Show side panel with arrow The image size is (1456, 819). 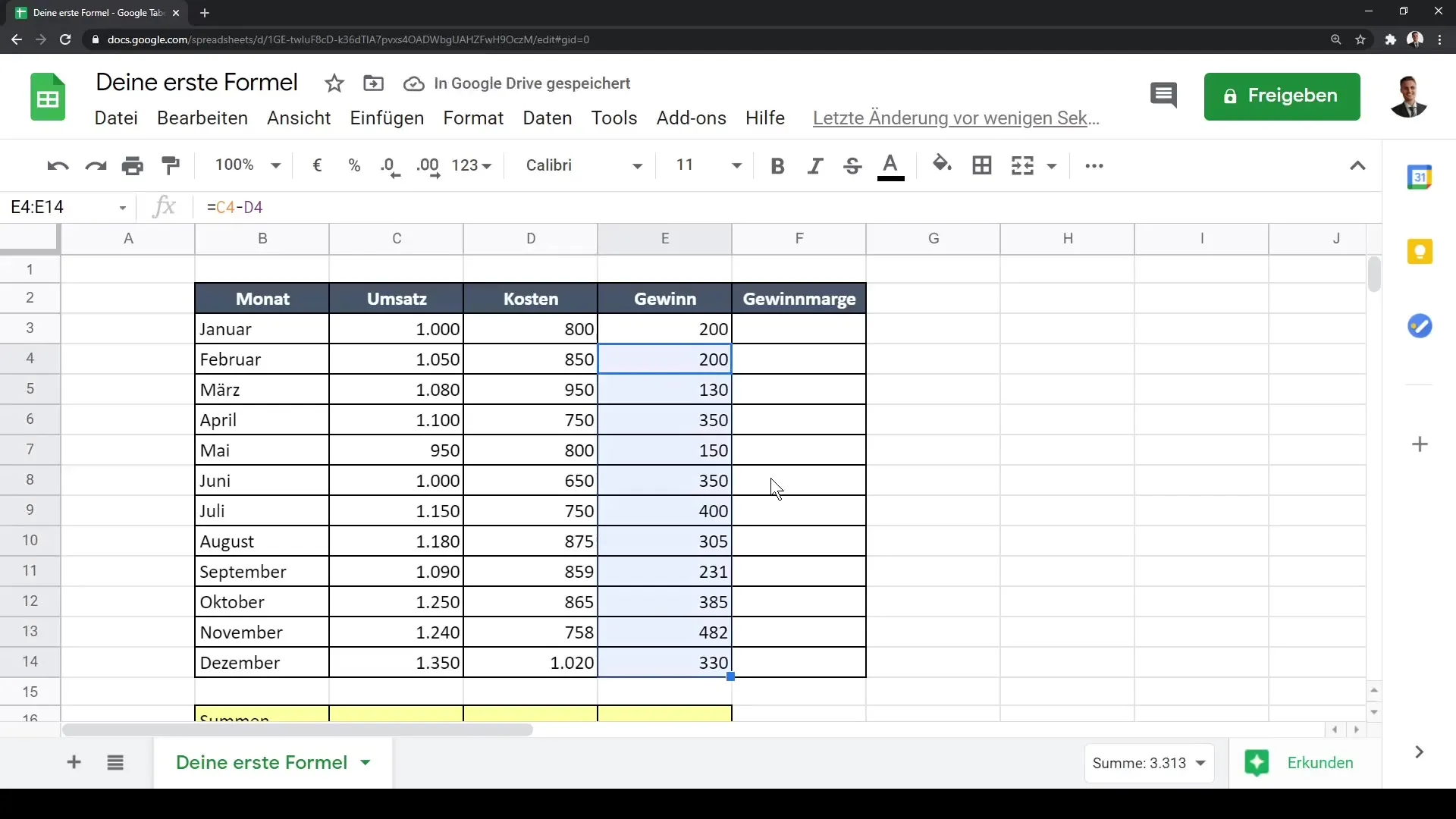point(1419,752)
